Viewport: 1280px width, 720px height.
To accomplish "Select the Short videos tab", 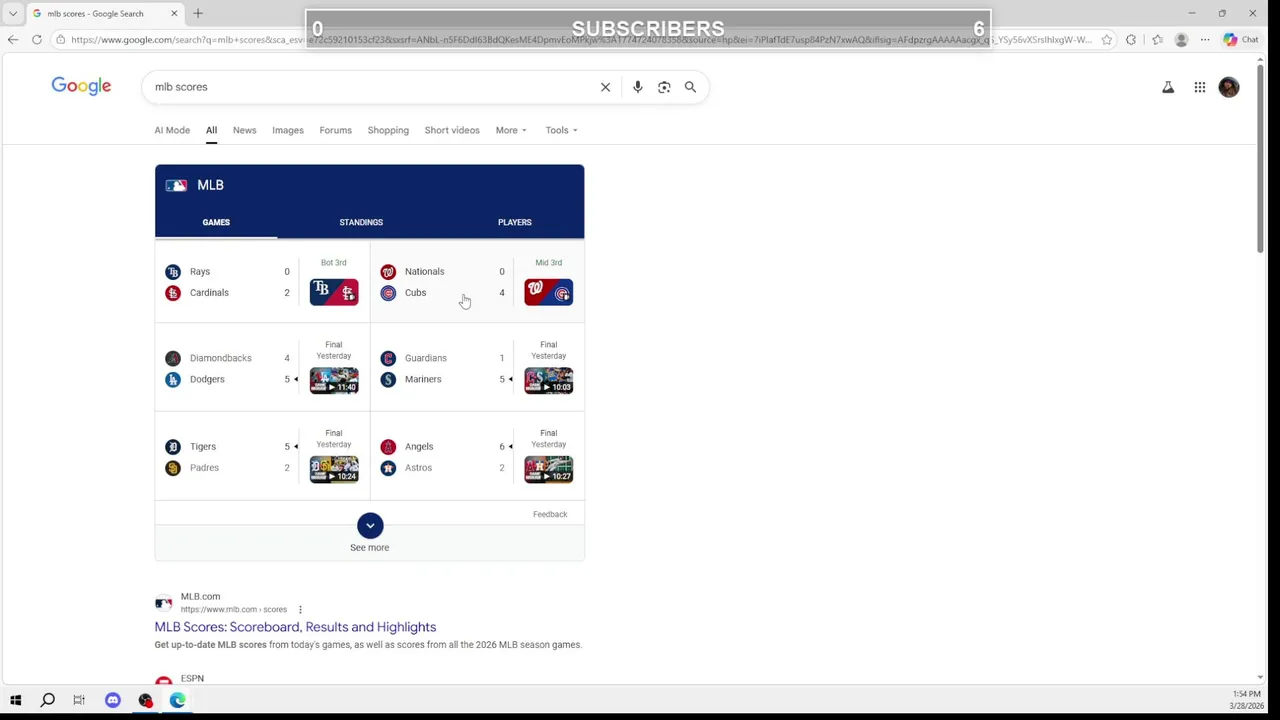I will tap(452, 130).
